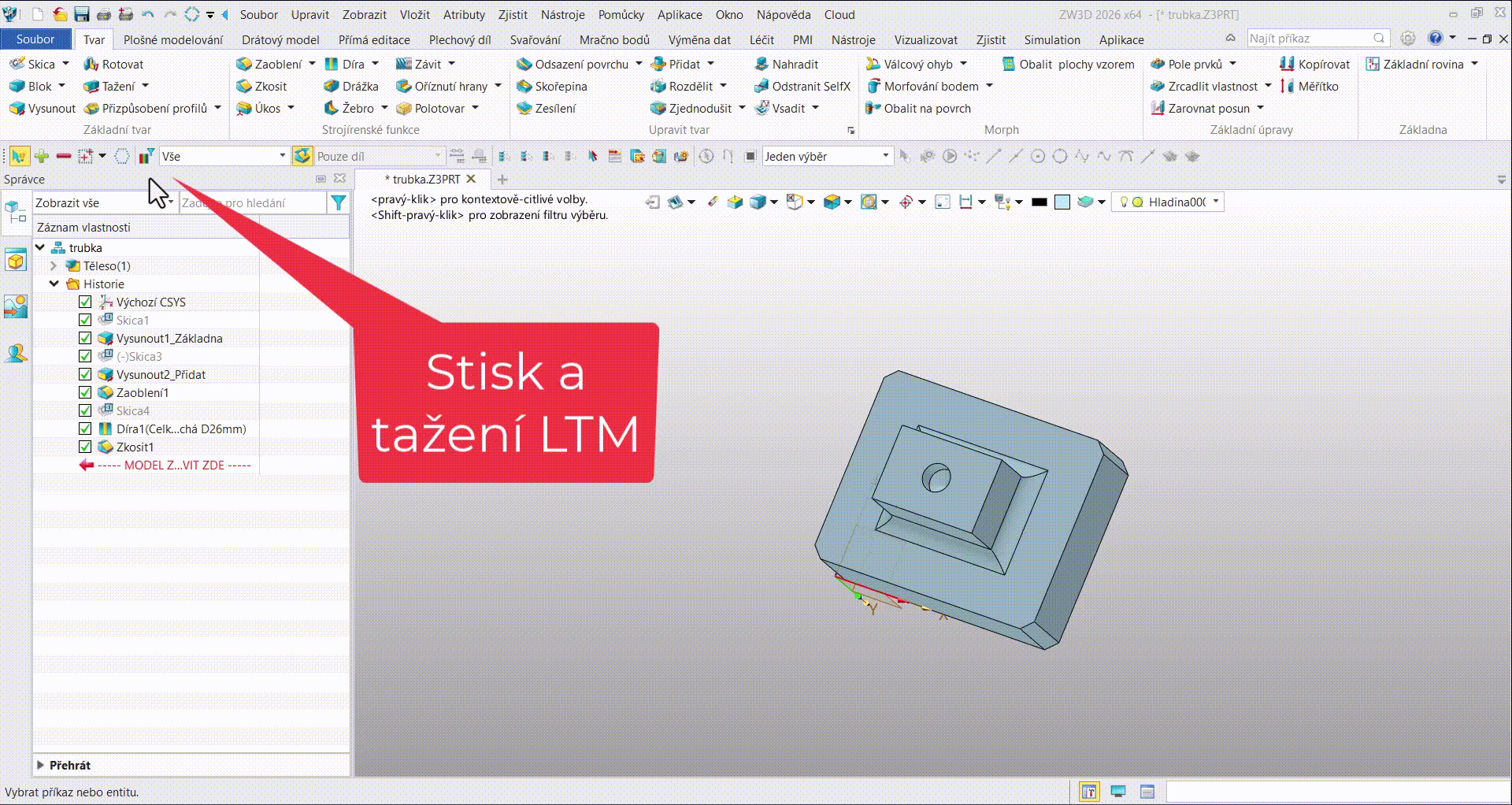Run Odstranit SelfX command
Screen dimensions: 1512x805
[x=802, y=86]
